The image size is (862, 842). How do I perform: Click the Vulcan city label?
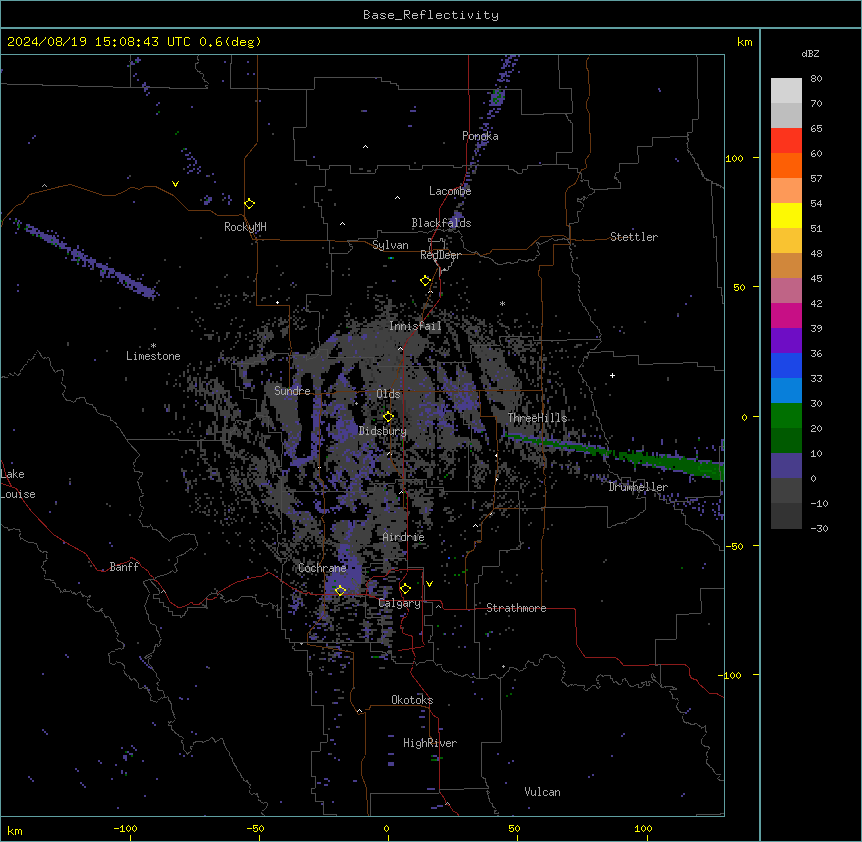pyautogui.click(x=542, y=792)
